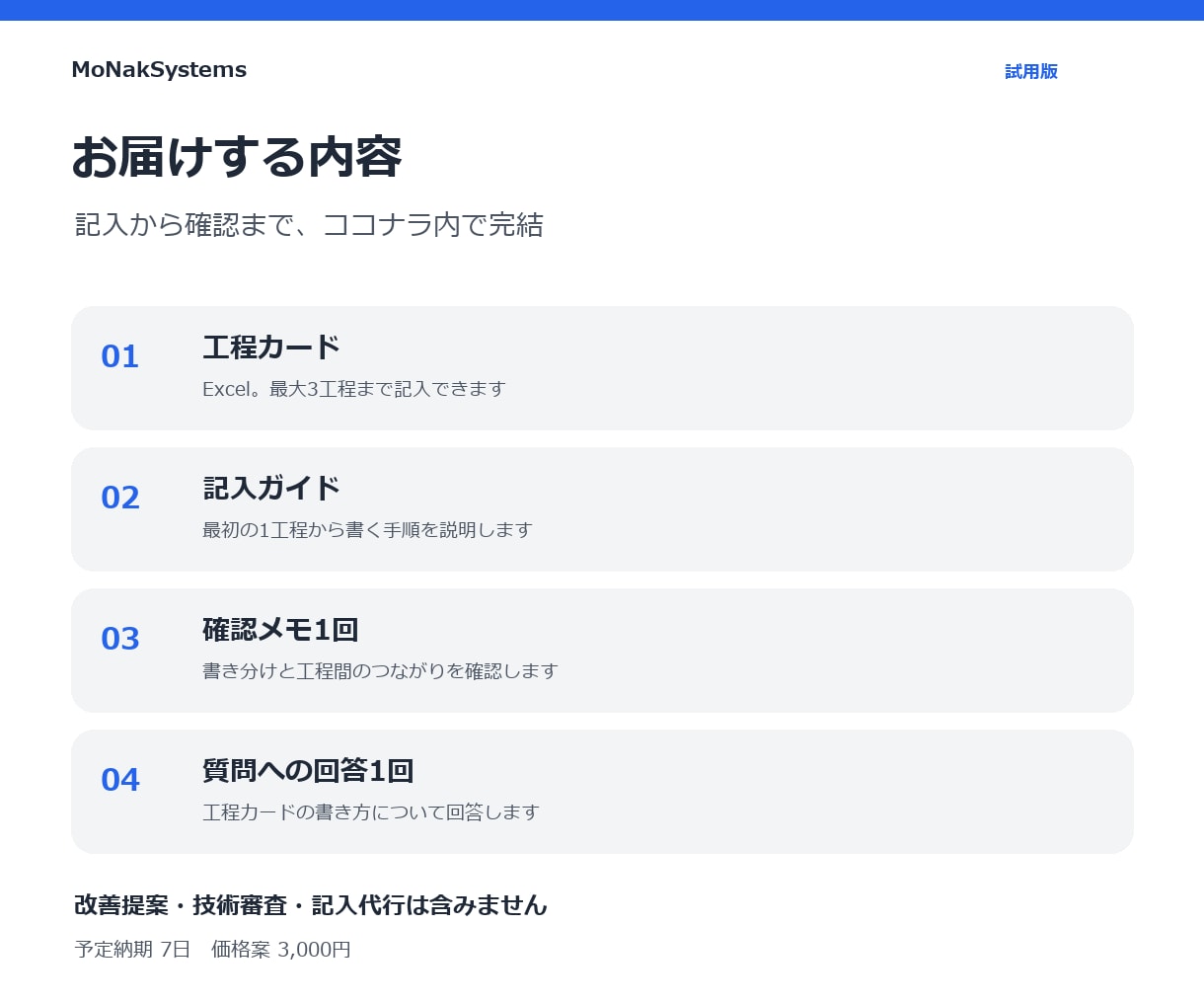Click the note 改善提案・技術審査・記入代行は含みません
Screen dimensions: 1204x1003
click(x=311, y=905)
